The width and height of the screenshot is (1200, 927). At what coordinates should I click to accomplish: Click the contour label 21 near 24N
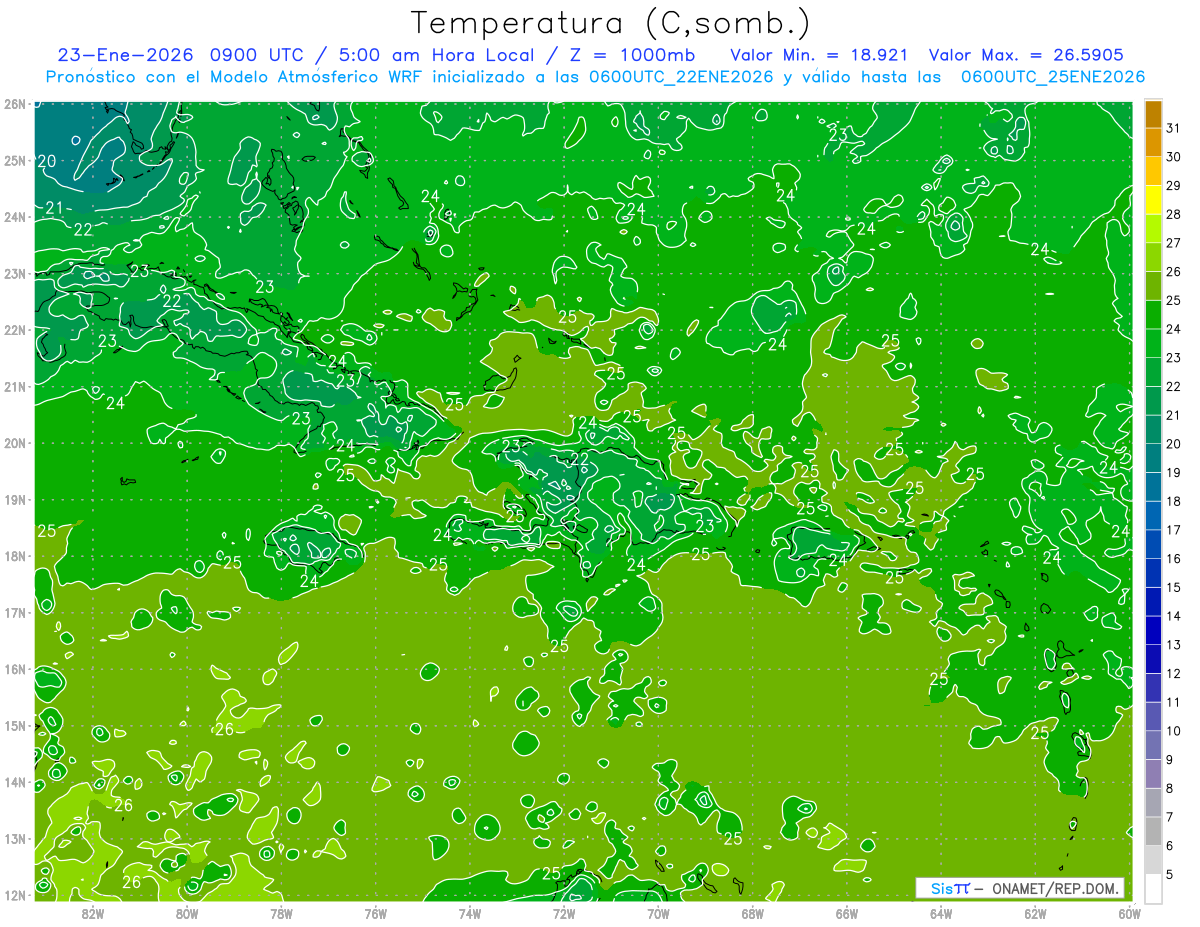[54, 208]
